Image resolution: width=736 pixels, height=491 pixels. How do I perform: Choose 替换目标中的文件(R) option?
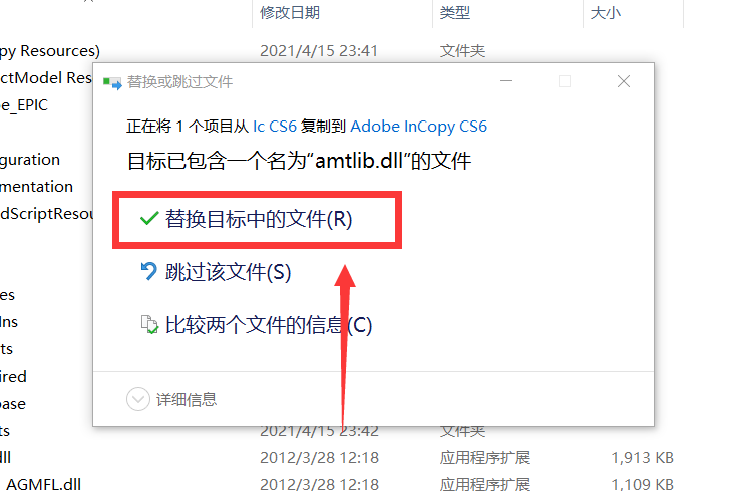pyautogui.click(x=258, y=219)
